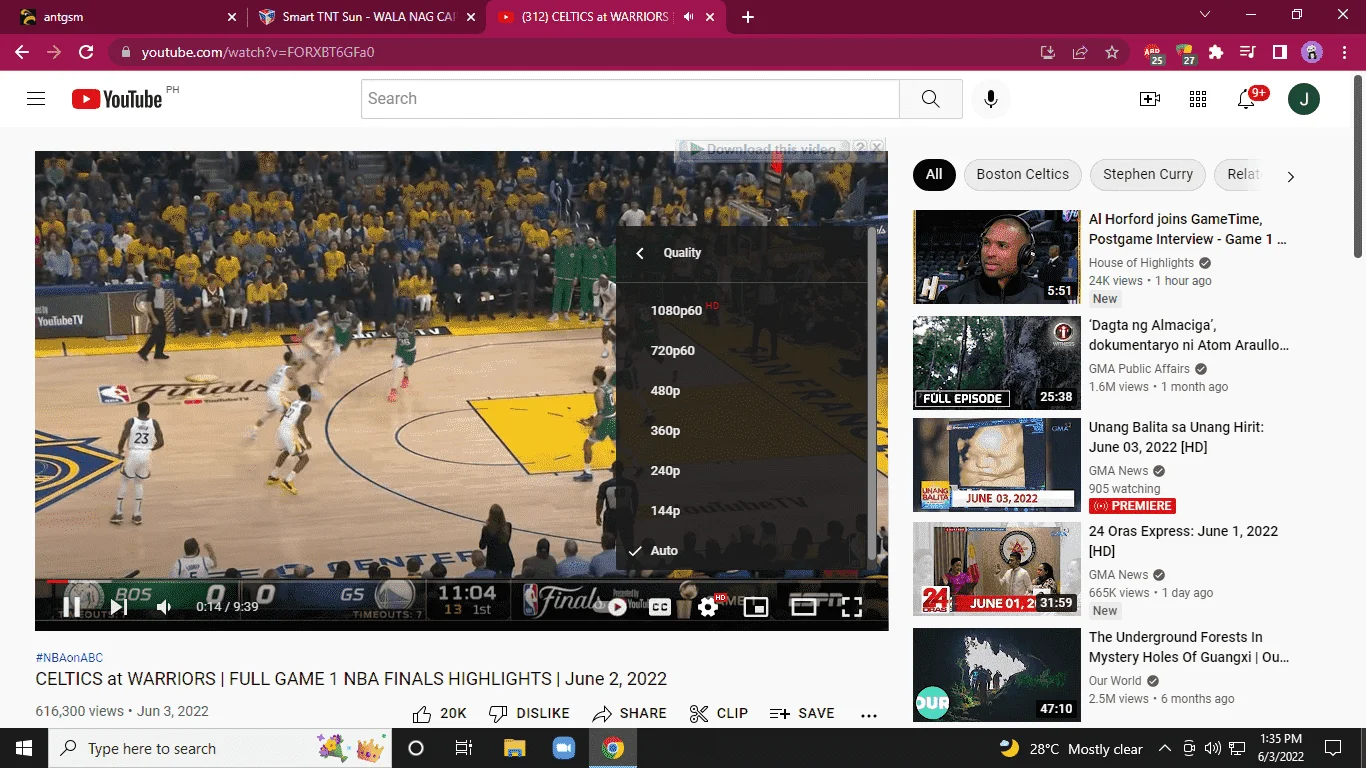Open Al Horford interview thumbnail
Screen dimensions: 1366x768
(x=997, y=257)
